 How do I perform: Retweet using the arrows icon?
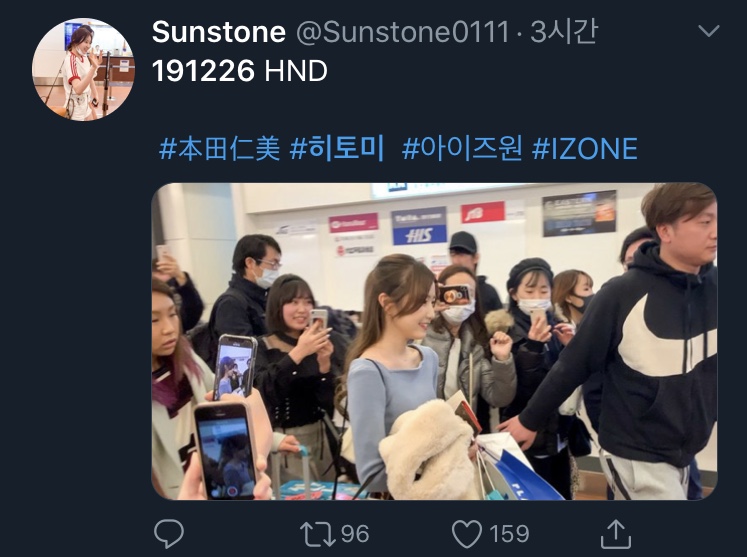[x=317, y=534]
